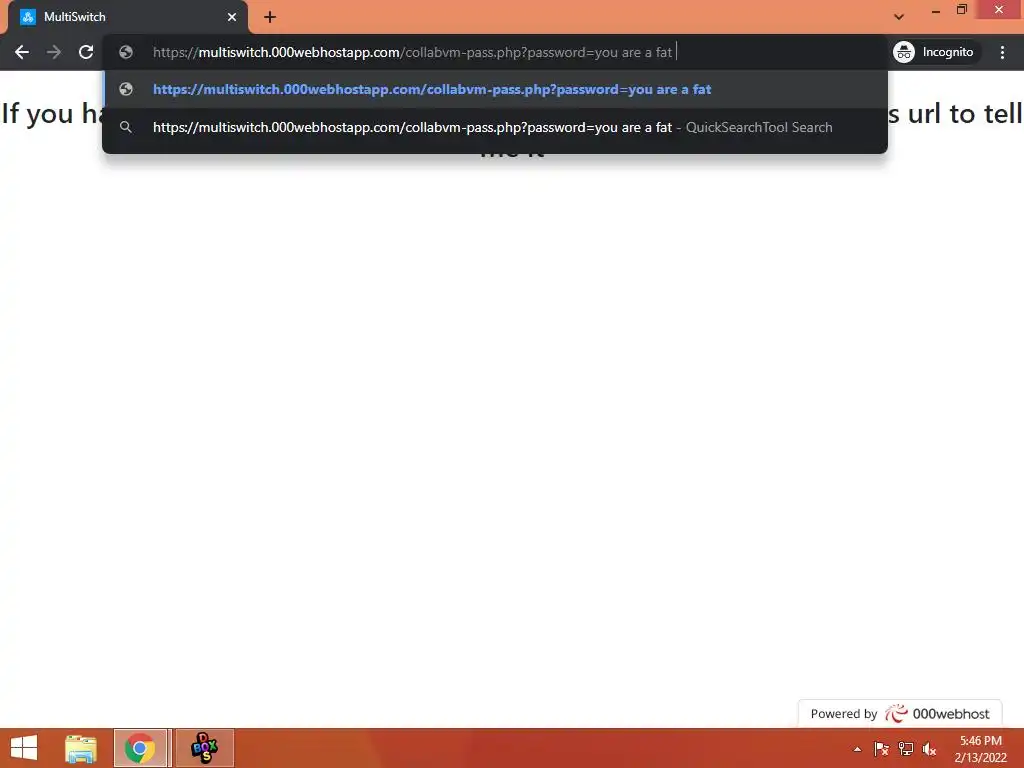Expand the tab search dropdown arrow
Viewport: 1024px width, 768px height.
click(x=899, y=17)
